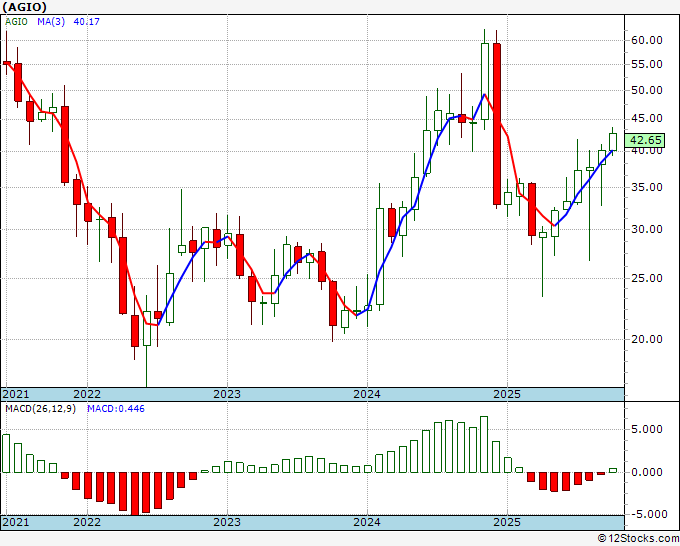
Task: Click the 5.000 MACD axis label
Action: click(x=647, y=429)
